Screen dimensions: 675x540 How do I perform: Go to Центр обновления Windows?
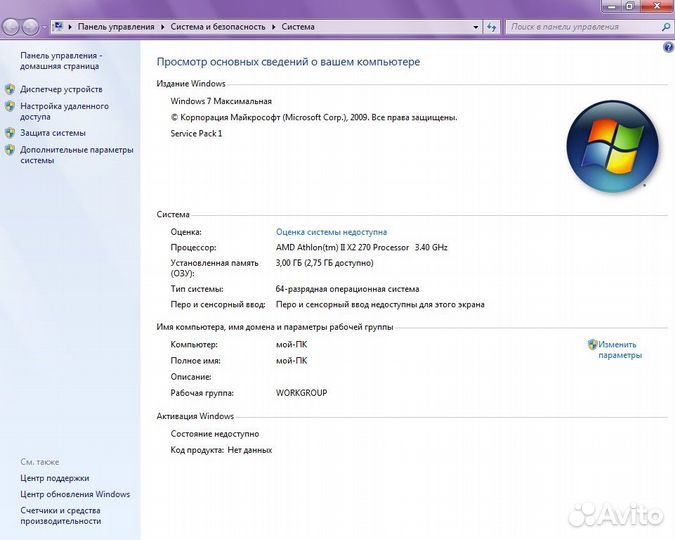tap(75, 494)
